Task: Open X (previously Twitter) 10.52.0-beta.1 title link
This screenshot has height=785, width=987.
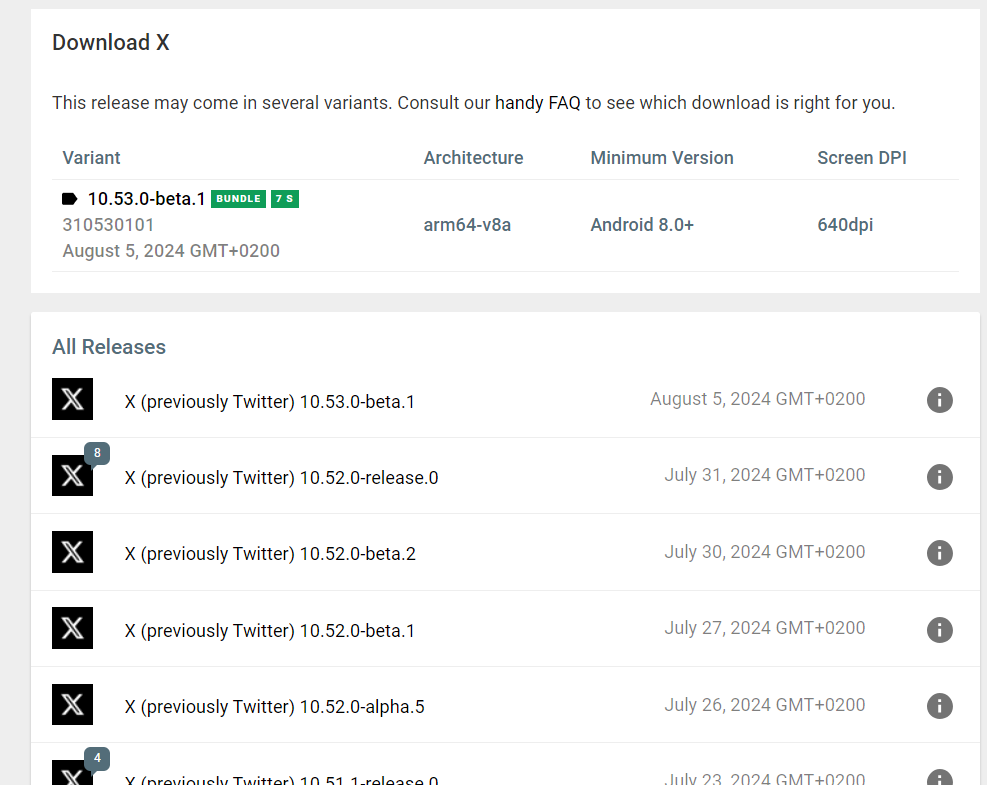Action: [x=269, y=631]
